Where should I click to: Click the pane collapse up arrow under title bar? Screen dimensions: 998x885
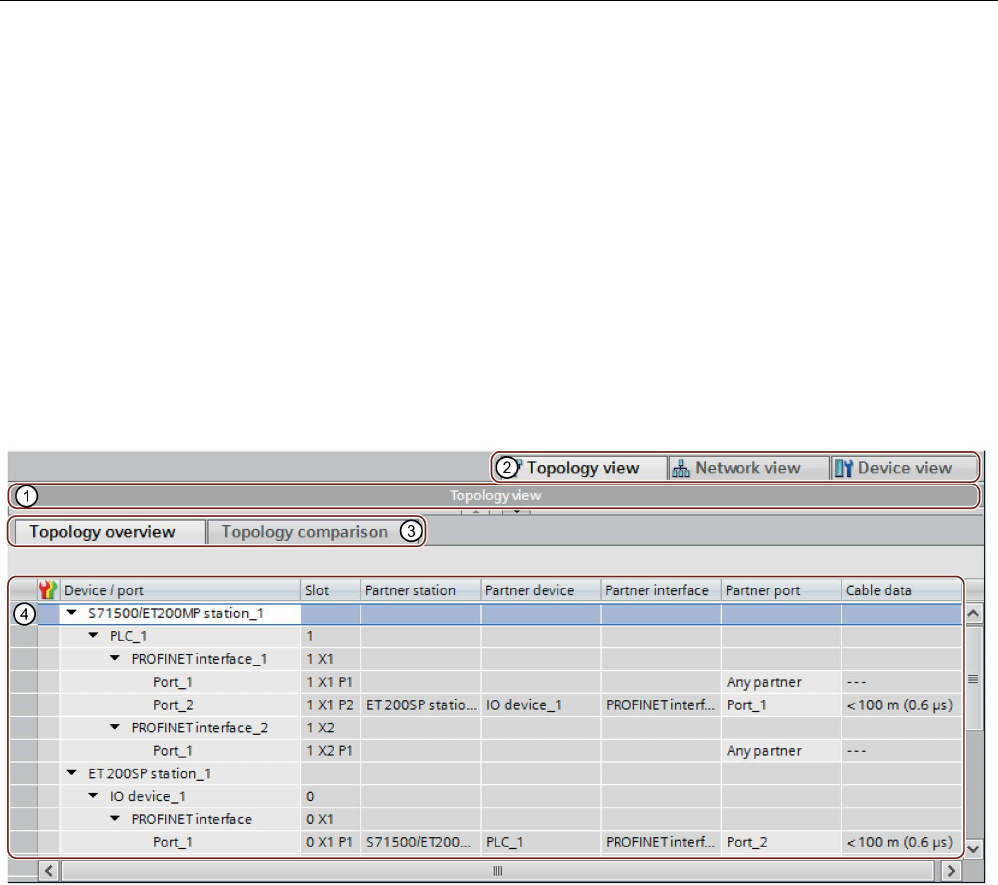pos(475,511)
